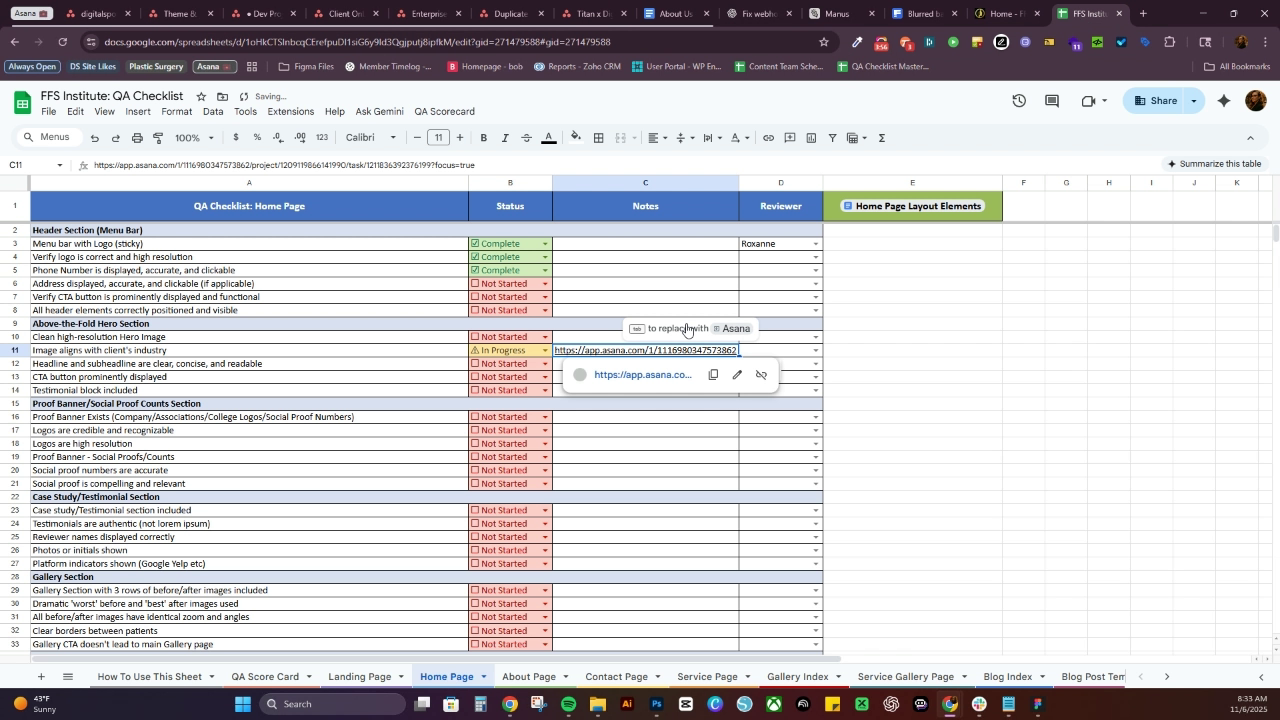
Task: Add a new sheet
Action: point(41,677)
